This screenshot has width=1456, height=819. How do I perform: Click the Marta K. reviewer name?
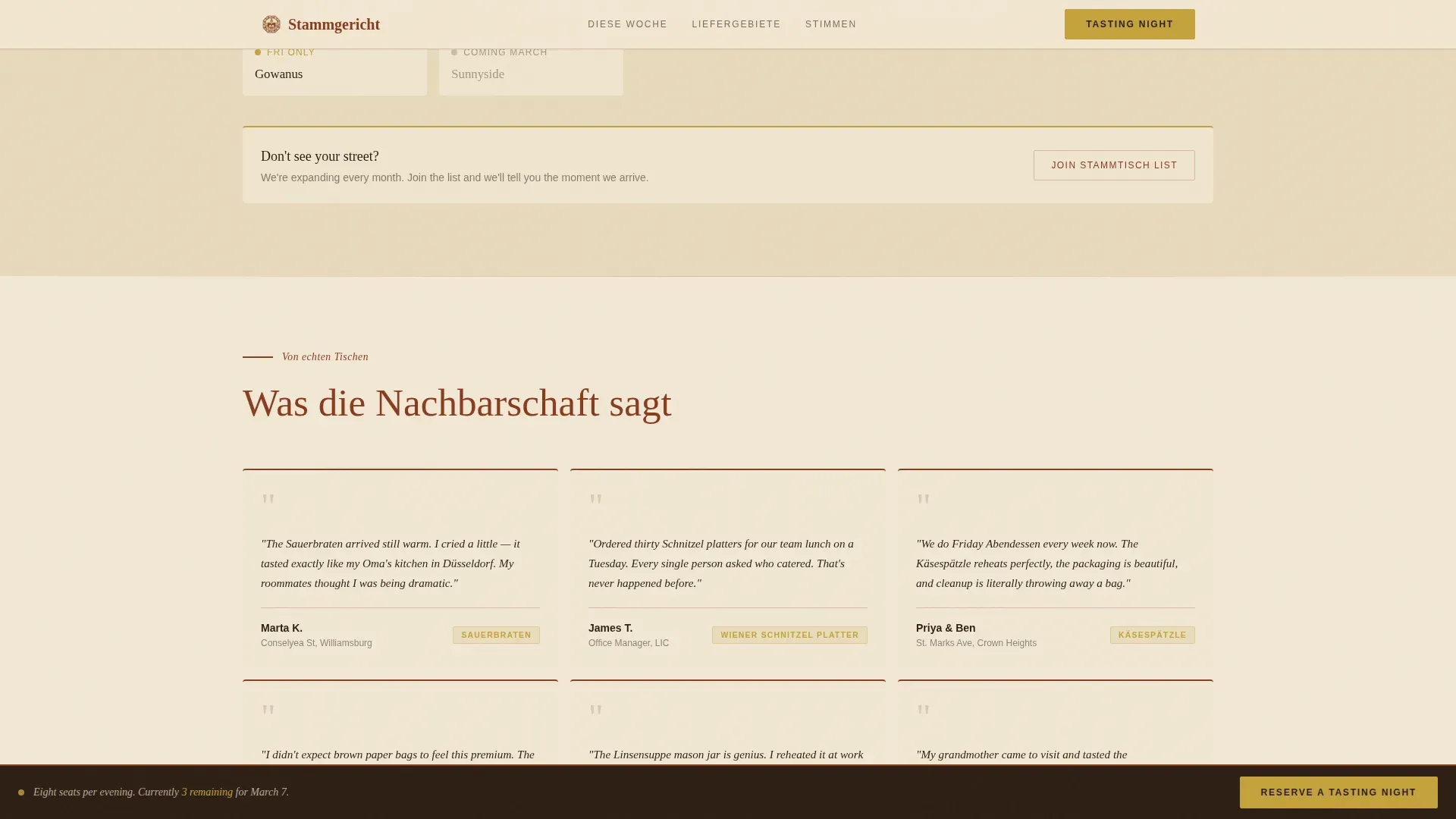[281, 628]
